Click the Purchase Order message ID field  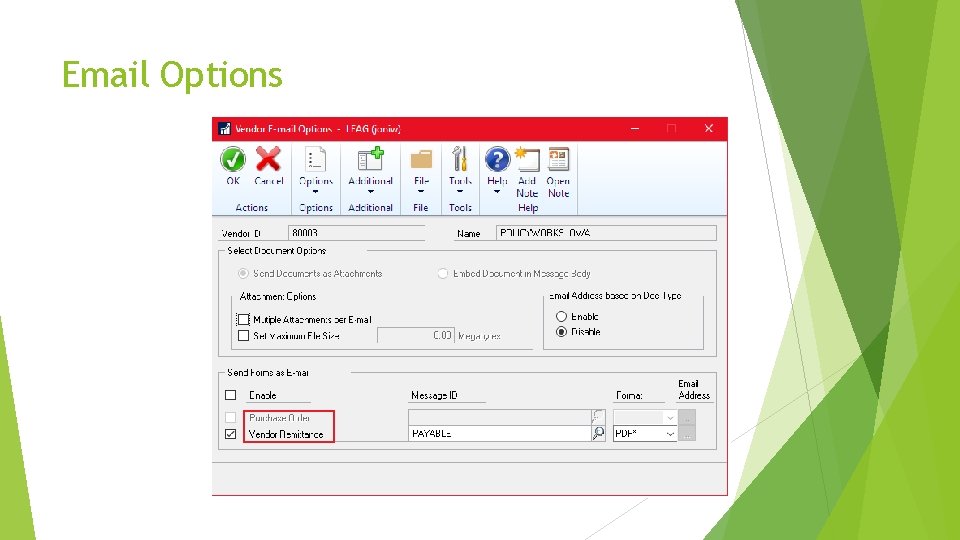click(x=500, y=417)
